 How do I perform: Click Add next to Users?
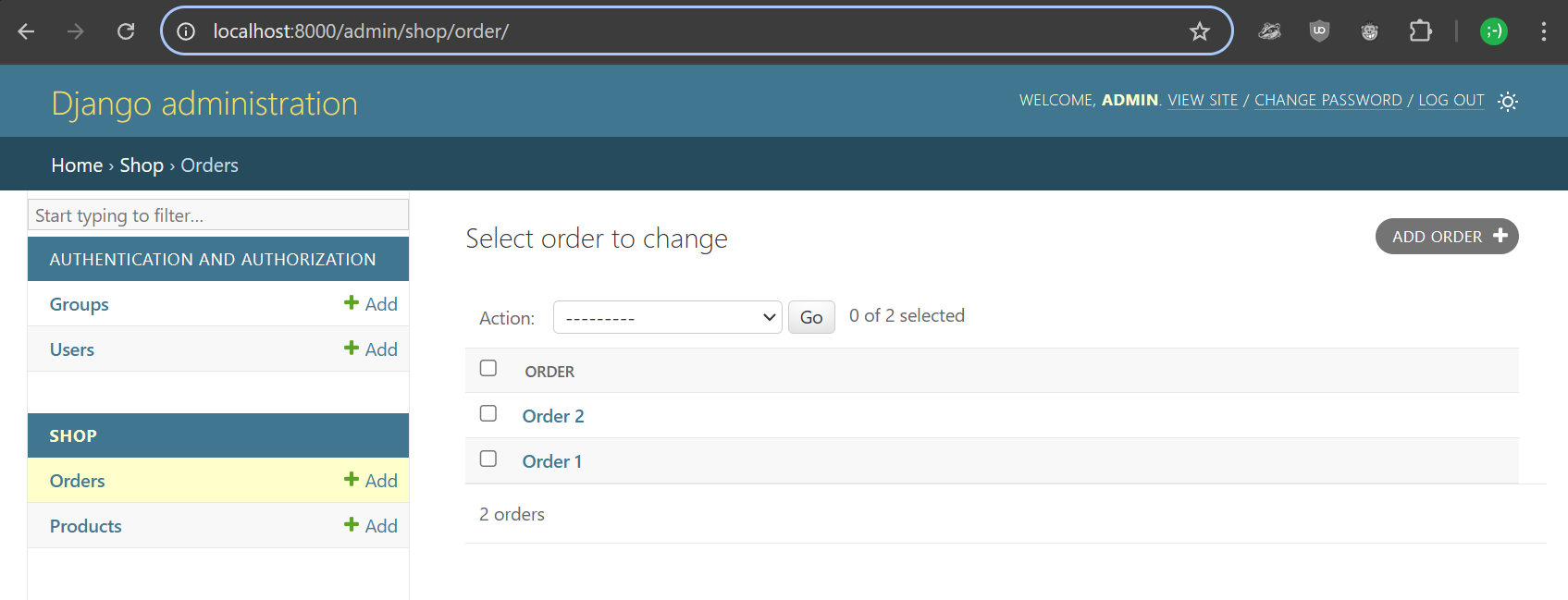(371, 349)
